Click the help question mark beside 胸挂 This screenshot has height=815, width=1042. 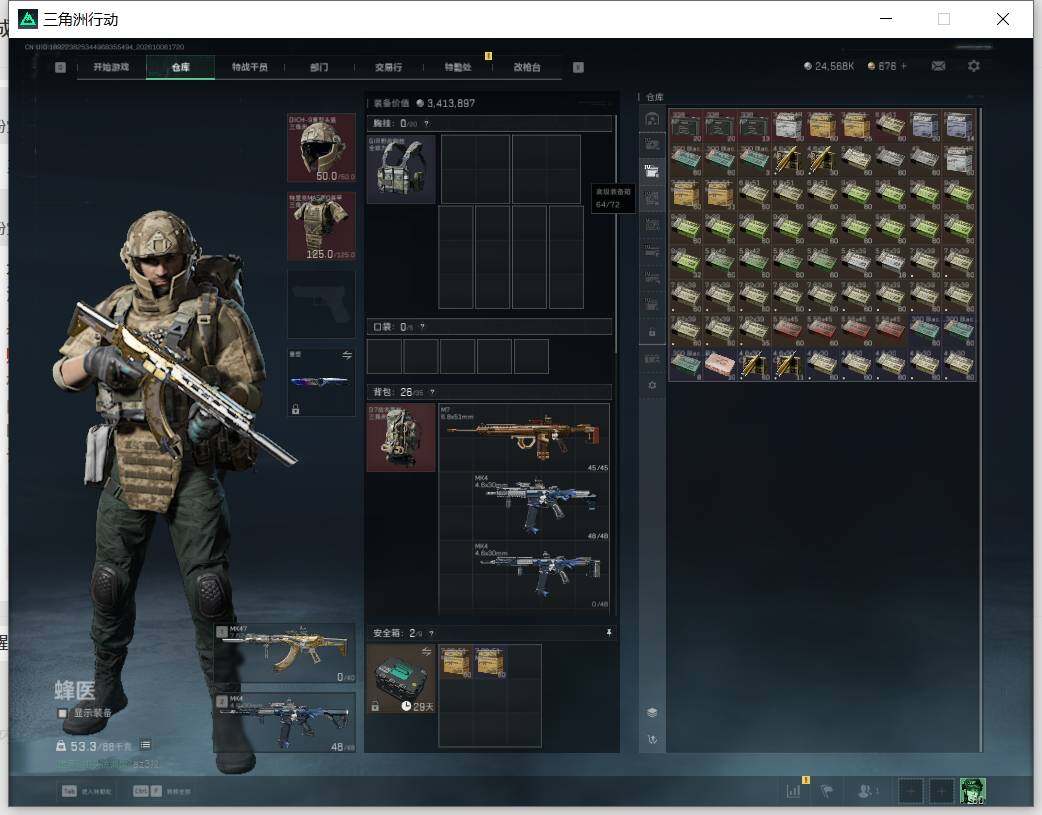pos(427,124)
